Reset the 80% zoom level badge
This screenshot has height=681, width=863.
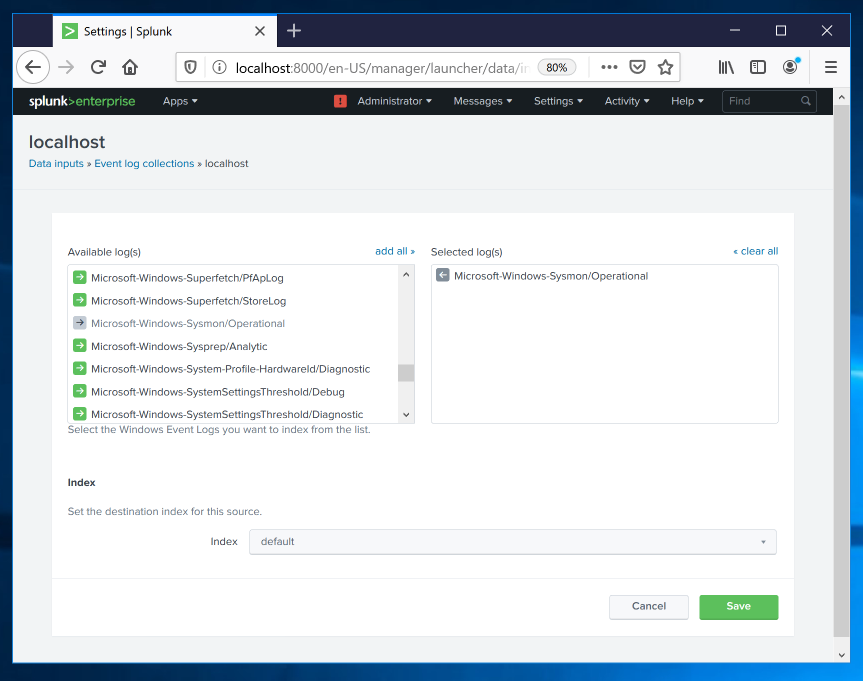click(556, 67)
